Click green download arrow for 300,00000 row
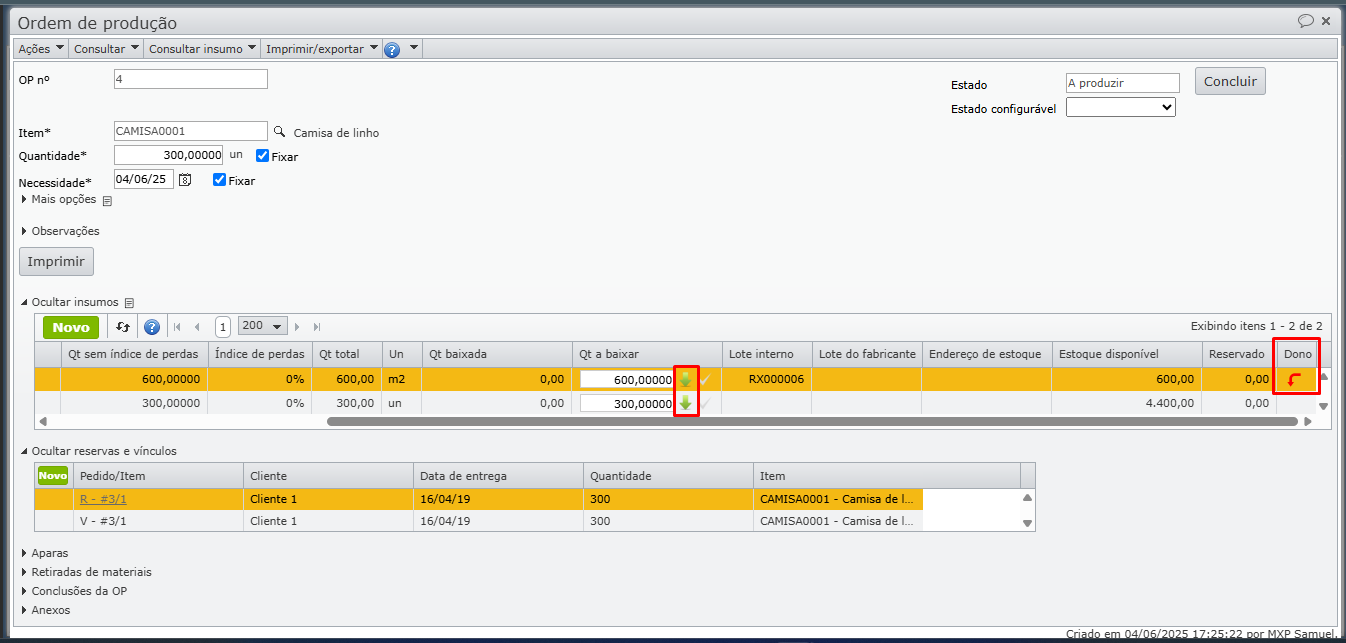Image resolution: width=1346 pixels, height=643 pixels. click(686, 403)
